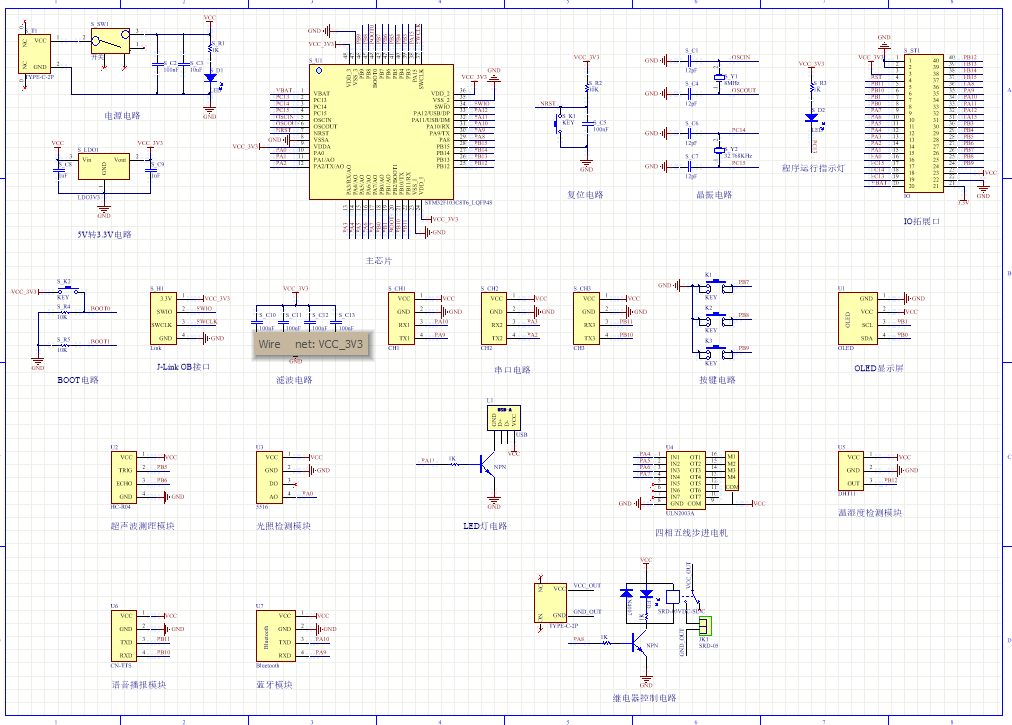Click the K3 push button wired to PB9
This screenshot has width=1012, height=725.
(716, 353)
